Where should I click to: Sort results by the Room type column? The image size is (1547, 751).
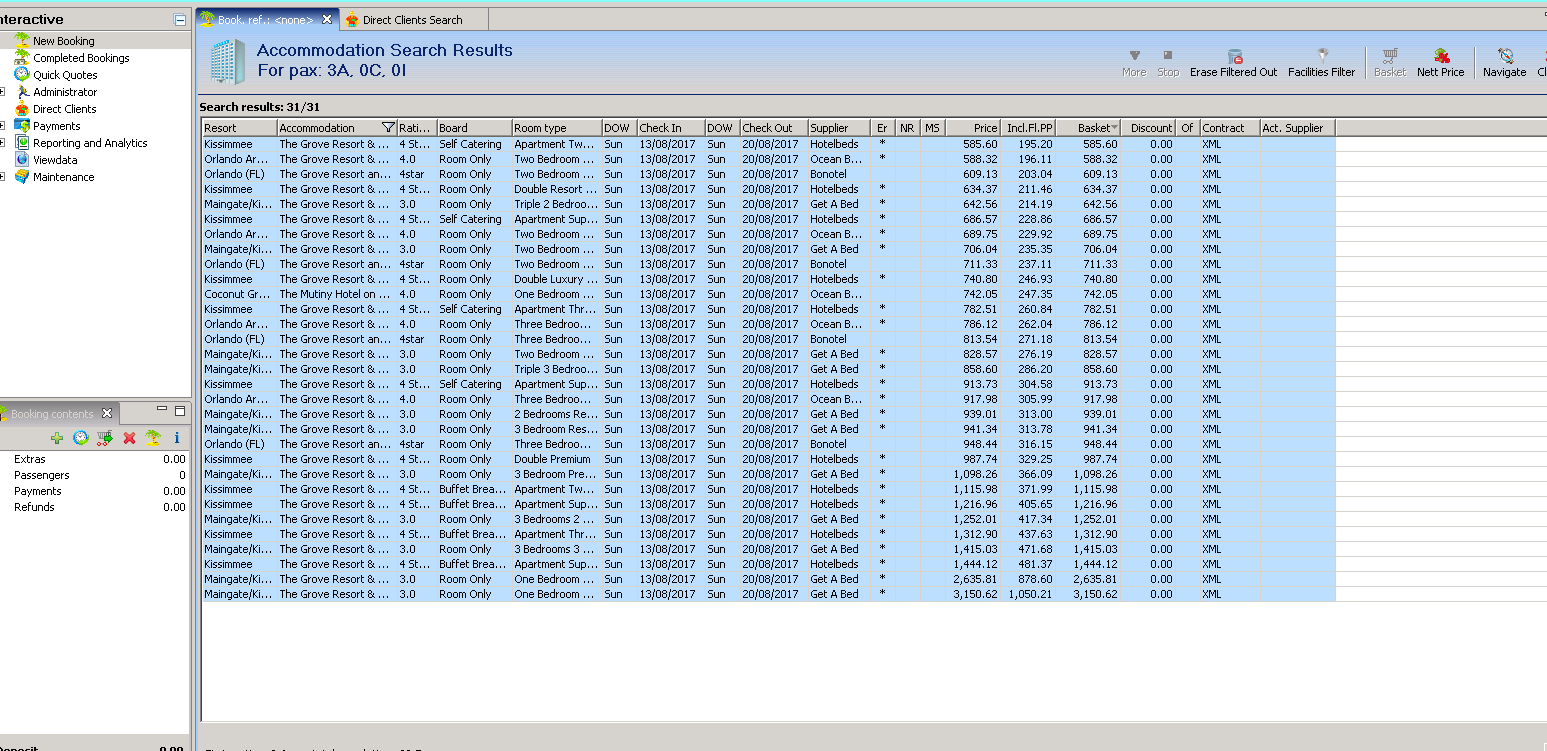point(557,128)
